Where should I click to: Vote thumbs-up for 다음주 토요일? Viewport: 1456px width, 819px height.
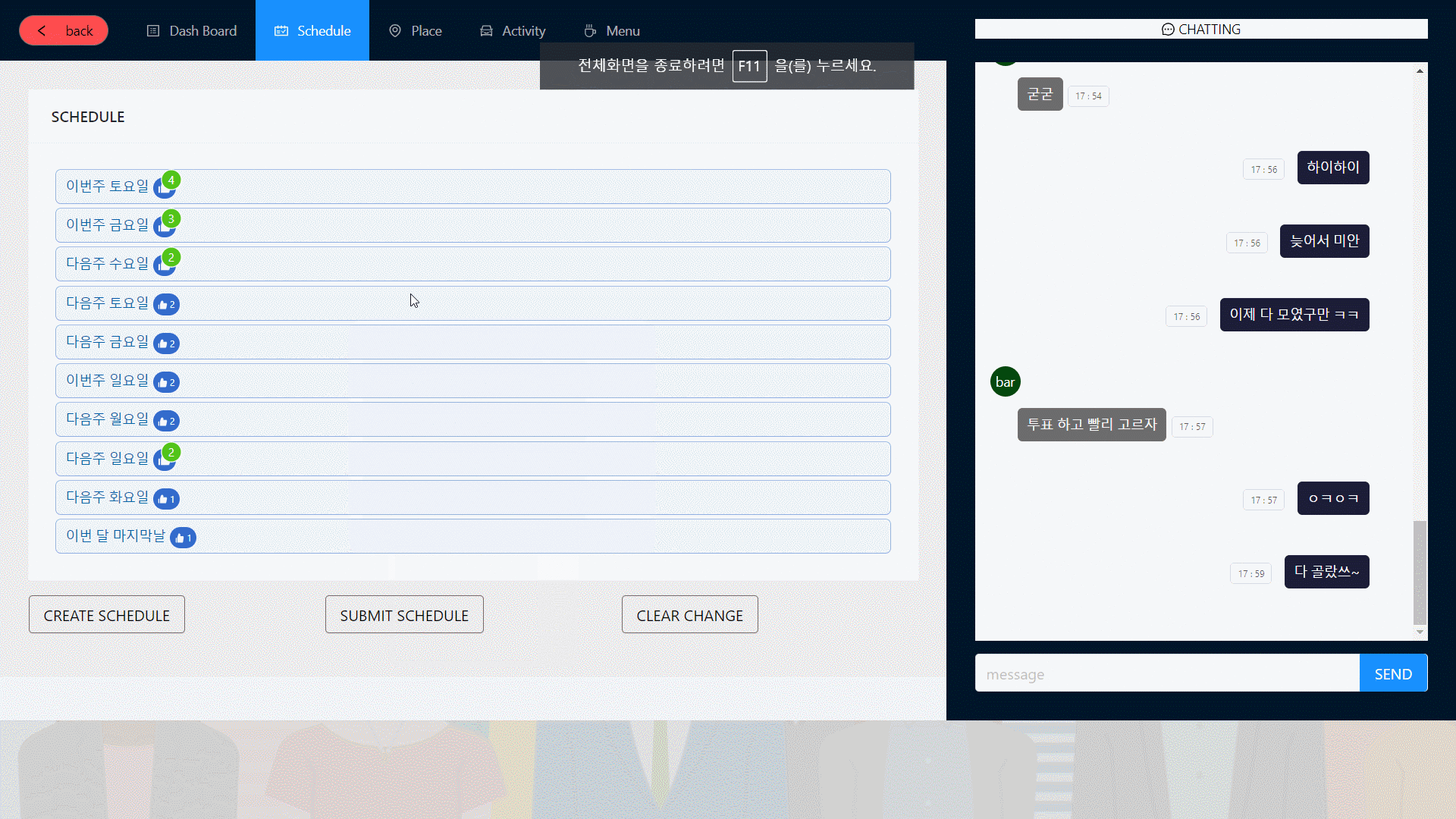tap(166, 304)
